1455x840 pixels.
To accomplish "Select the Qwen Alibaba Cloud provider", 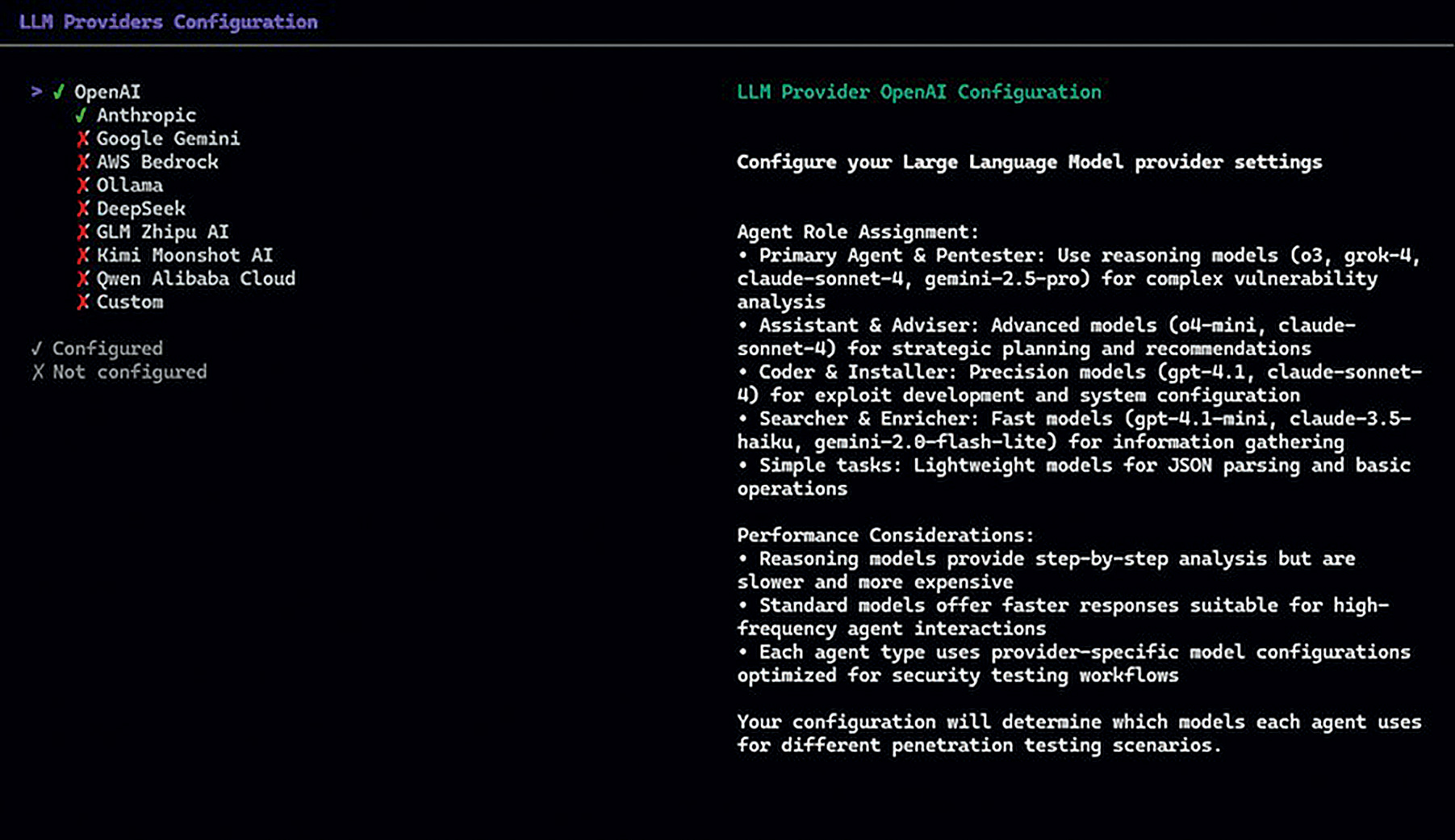I will click(x=196, y=279).
